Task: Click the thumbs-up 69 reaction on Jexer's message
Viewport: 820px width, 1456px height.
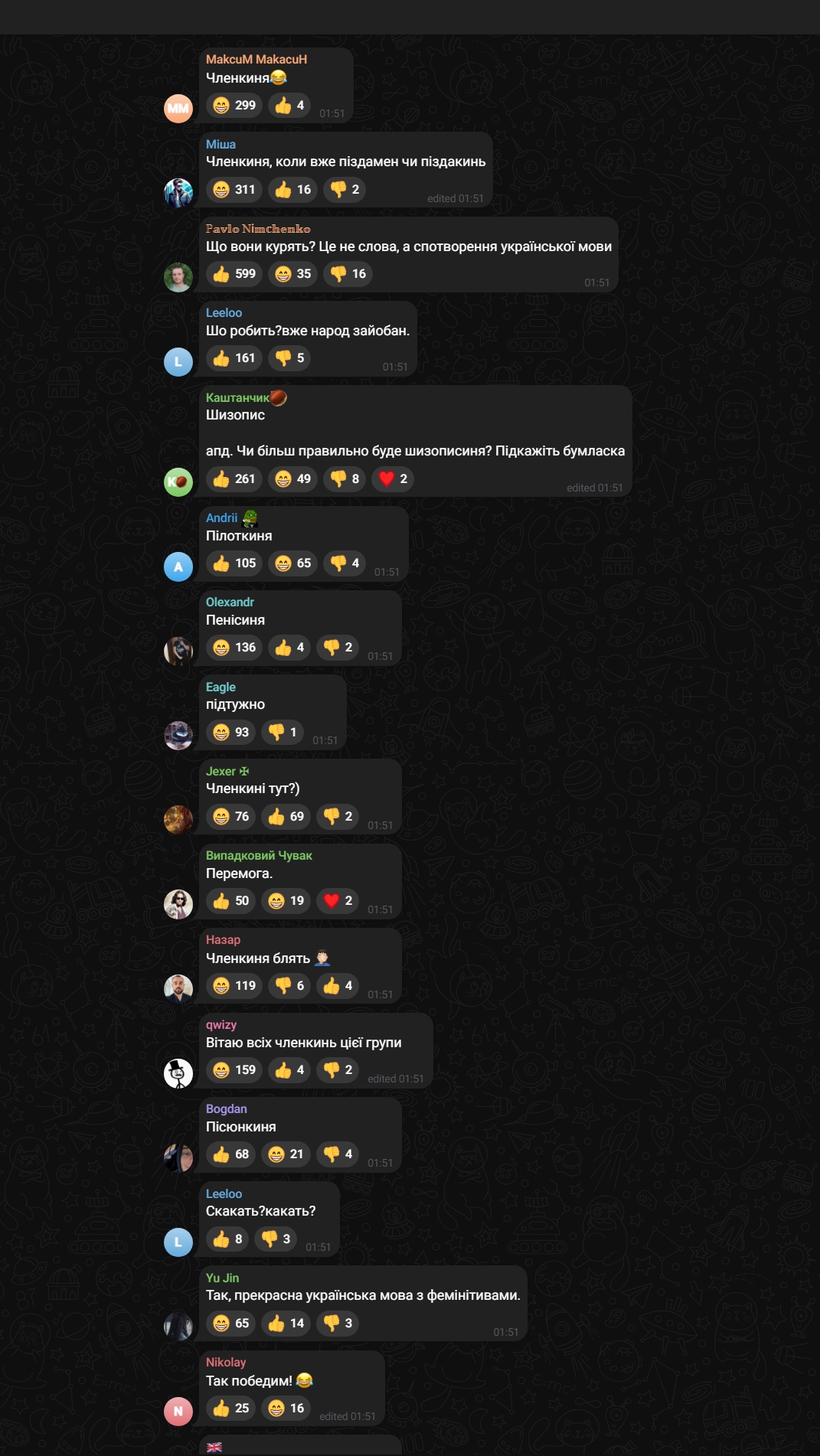Action: coord(286,817)
